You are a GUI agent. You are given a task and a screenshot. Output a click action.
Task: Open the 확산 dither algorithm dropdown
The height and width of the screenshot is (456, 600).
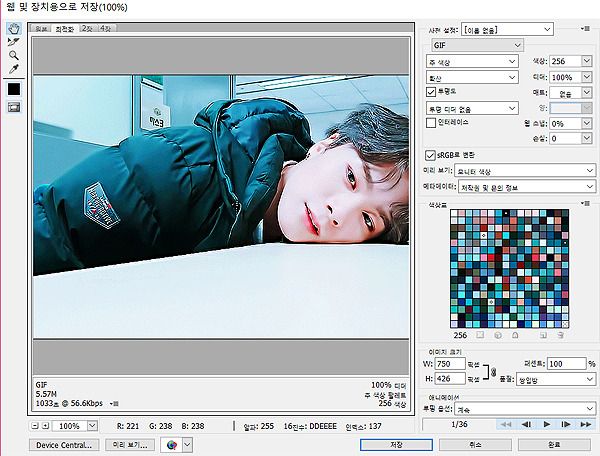[472, 78]
